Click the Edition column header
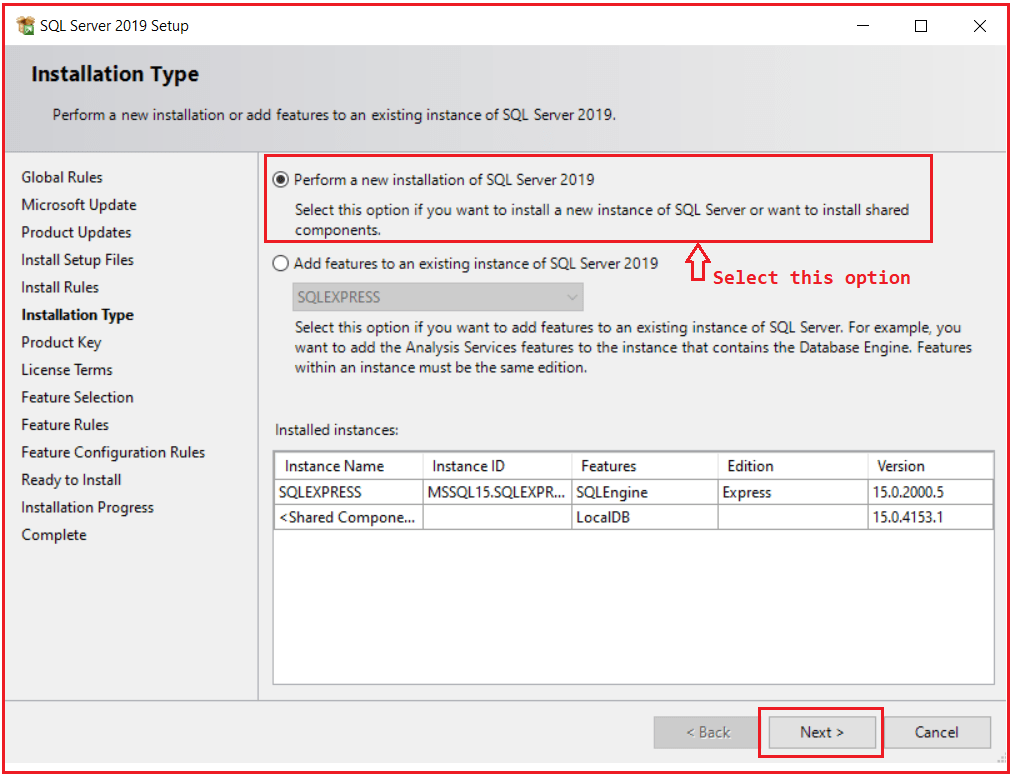The image size is (1014, 777). [x=793, y=466]
